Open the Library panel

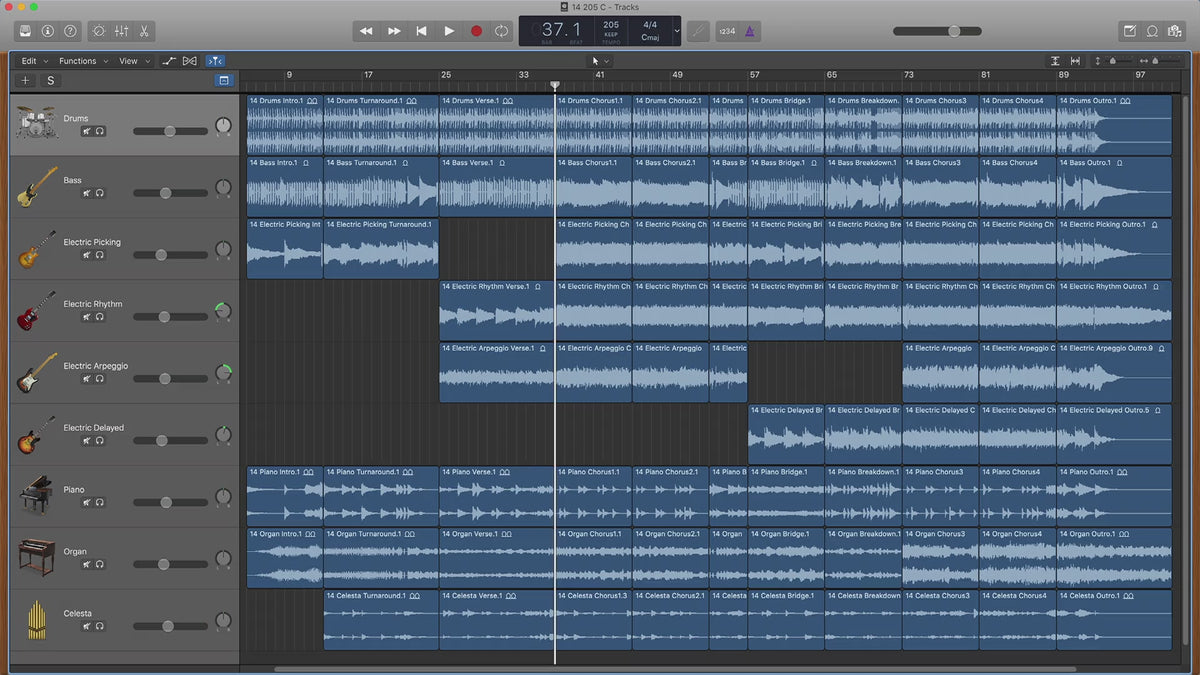click(x=25, y=31)
